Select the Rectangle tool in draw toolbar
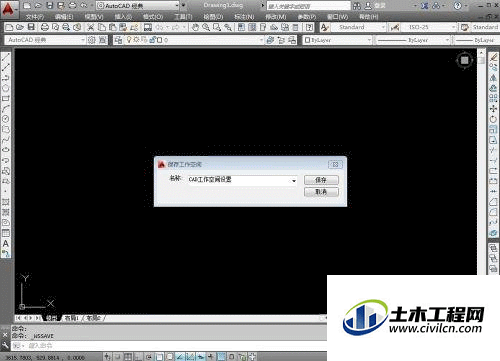 tap(6, 99)
